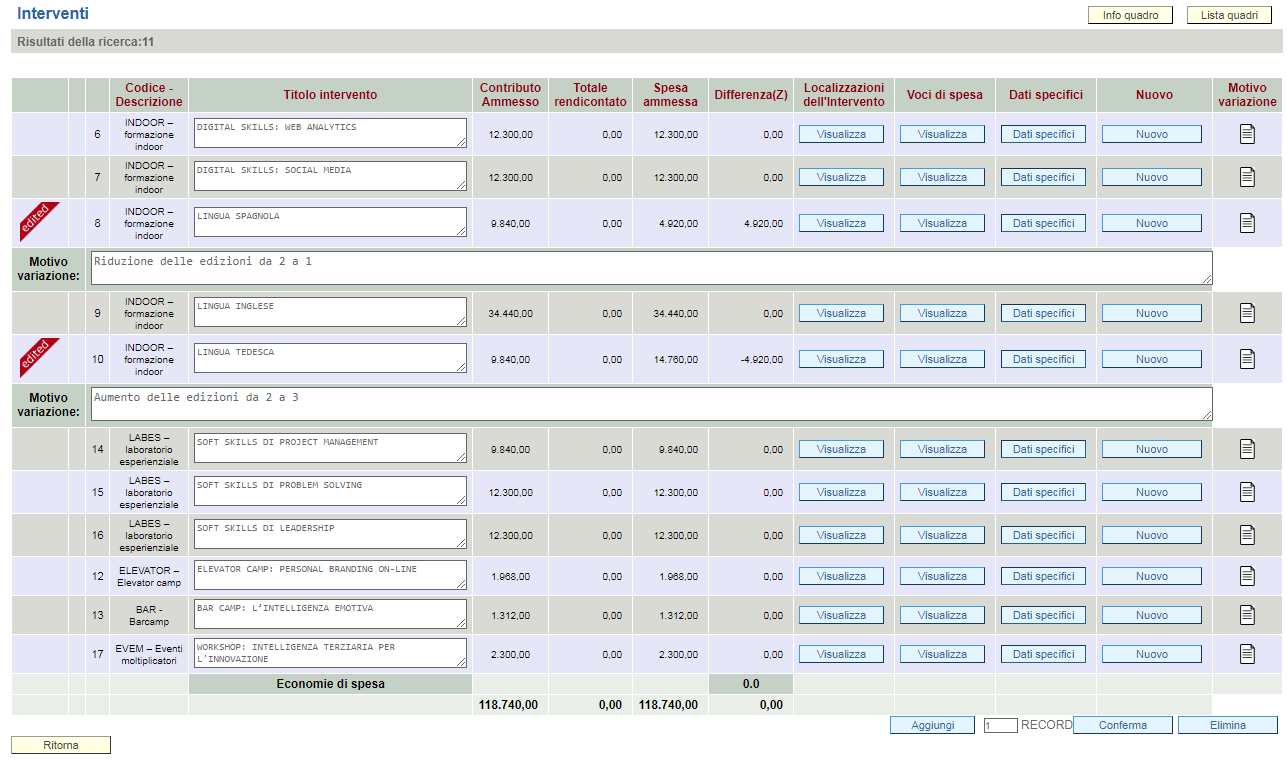Edit the 'Riduzione delle edizioni' reason text area

tap(650, 267)
